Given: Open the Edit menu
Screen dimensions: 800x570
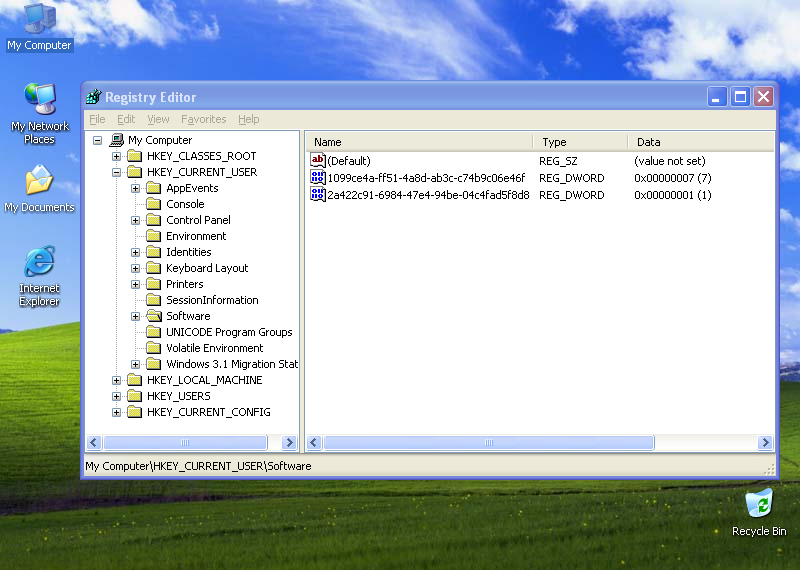Looking at the screenshot, I should [x=126, y=119].
